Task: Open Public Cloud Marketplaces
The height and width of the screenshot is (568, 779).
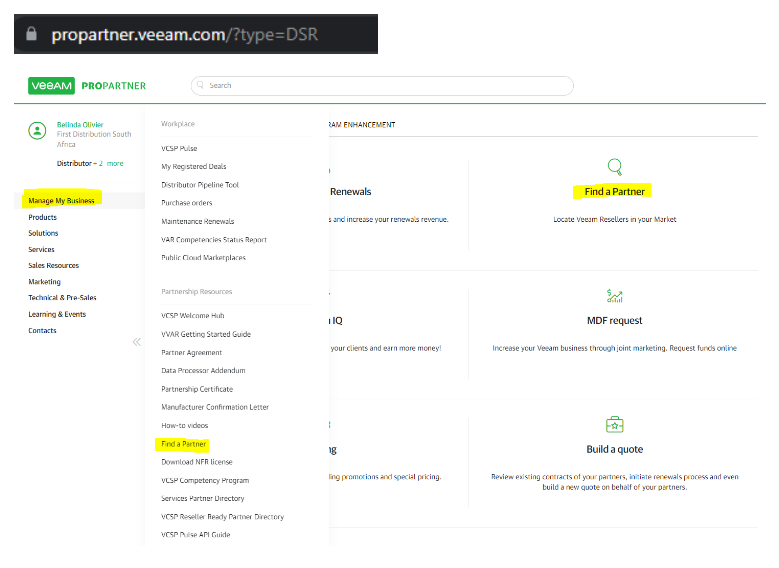Action: pyautogui.click(x=203, y=257)
